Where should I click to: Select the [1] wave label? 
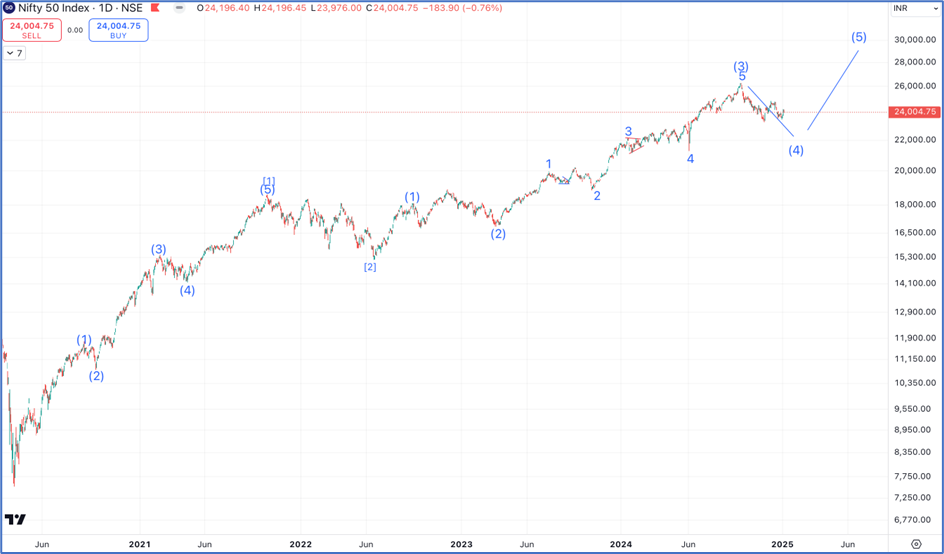pos(269,181)
